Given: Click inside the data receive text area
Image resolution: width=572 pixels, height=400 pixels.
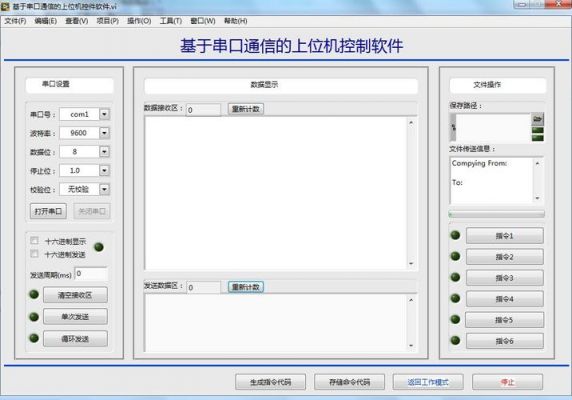Looking at the screenshot, I should [276, 193].
